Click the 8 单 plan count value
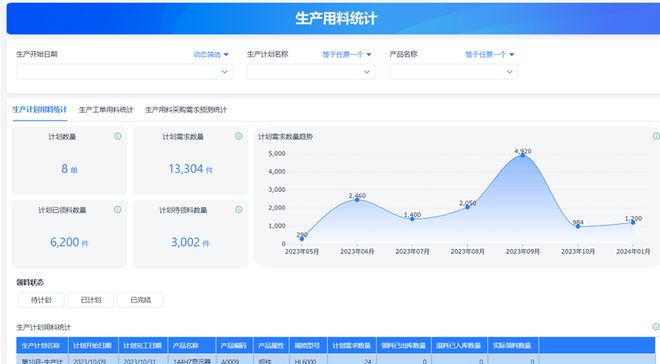This screenshot has width=660, height=364. (69, 169)
